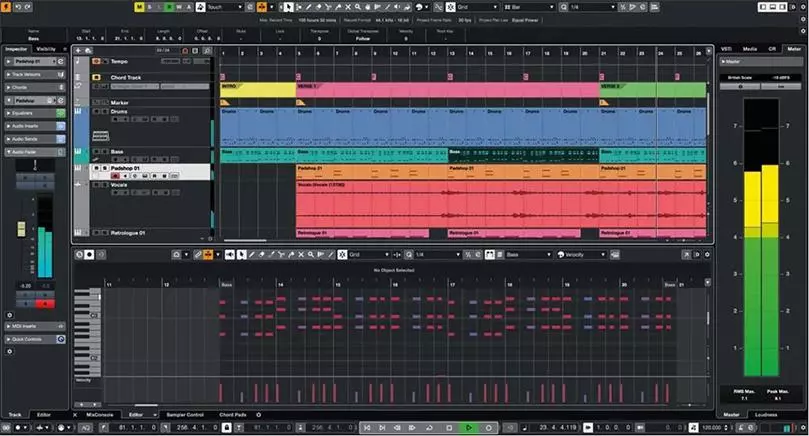Select the Tempo track in track list
The image size is (809, 436).
119,61
